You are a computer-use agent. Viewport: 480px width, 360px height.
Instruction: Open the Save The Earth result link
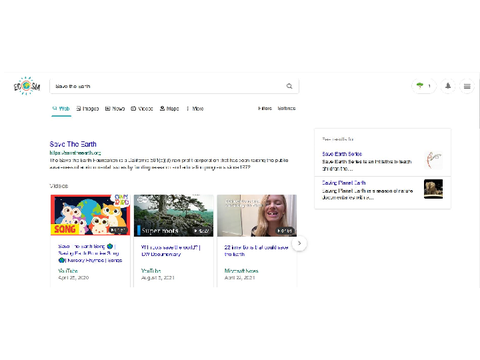73,144
